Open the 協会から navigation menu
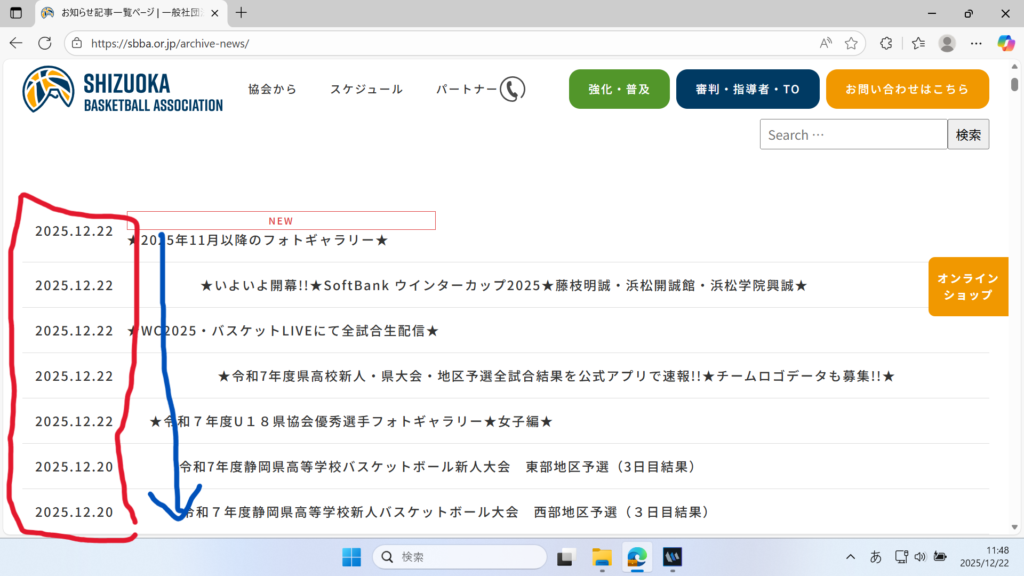This screenshot has width=1024, height=576. [x=272, y=89]
